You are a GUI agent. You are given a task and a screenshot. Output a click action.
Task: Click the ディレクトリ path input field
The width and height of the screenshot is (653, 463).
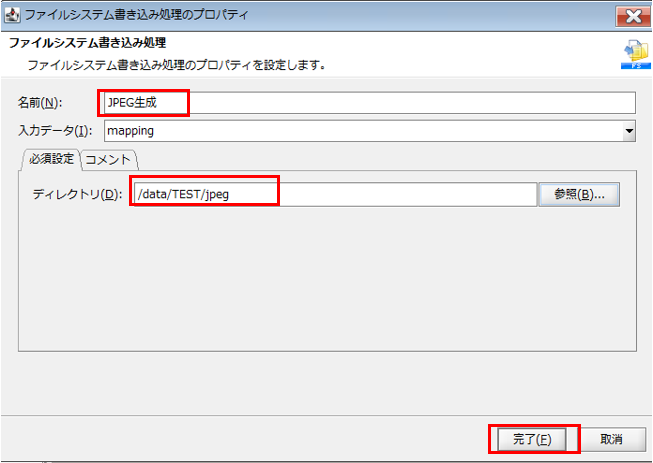click(x=335, y=194)
